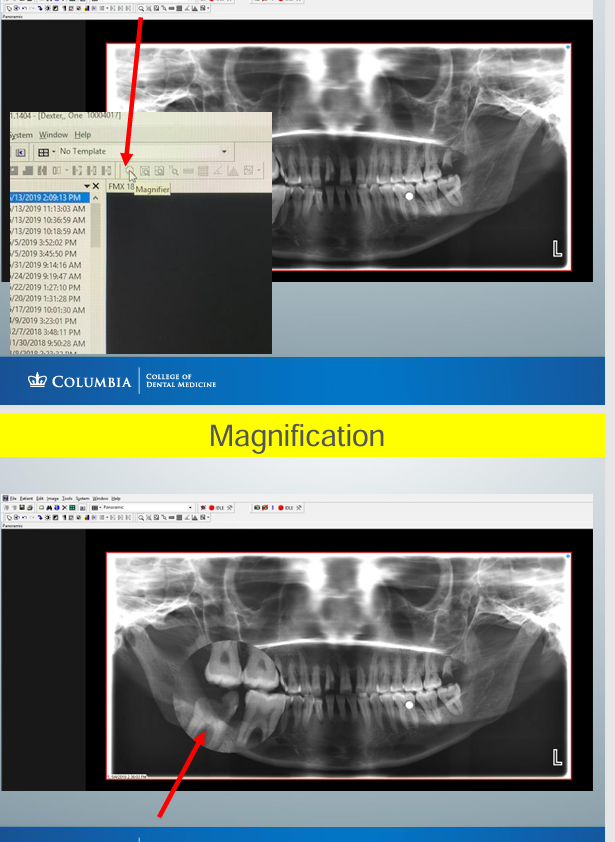Click the save disk icon in lower window toolbar
The height and width of the screenshot is (842, 615).
click(22, 507)
